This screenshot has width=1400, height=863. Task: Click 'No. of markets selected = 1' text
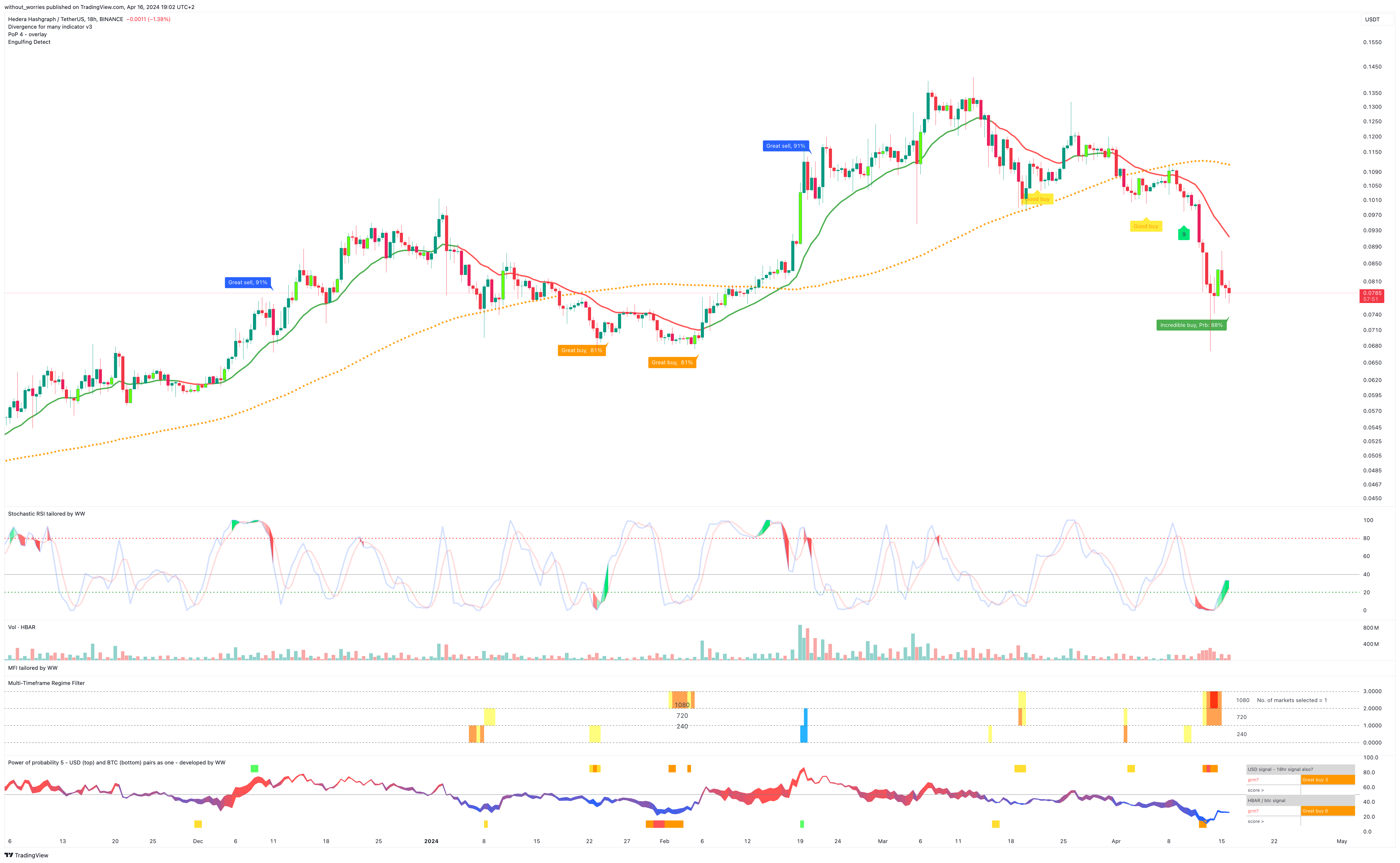pyautogui.click(x=1292, y=700)
